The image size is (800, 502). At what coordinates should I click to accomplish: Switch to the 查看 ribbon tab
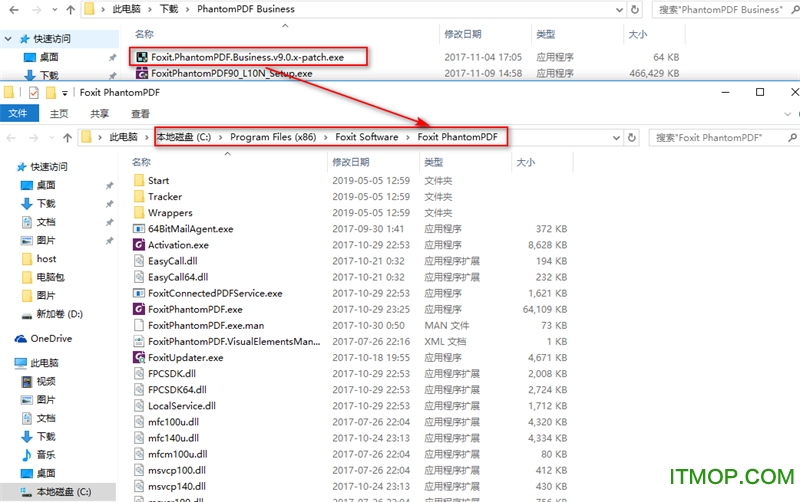[x=140, y=114]
